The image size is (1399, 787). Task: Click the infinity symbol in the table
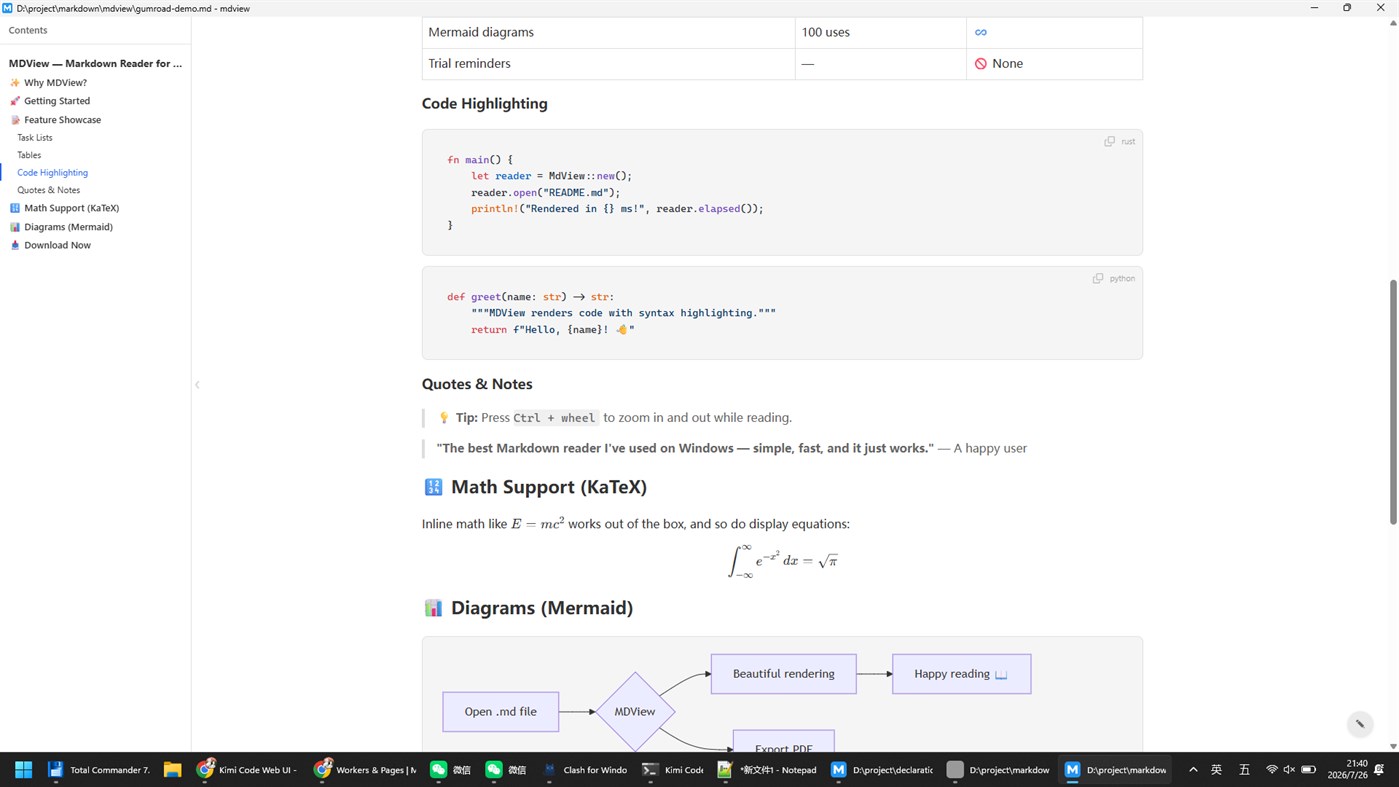pyautogui.click(x=981, y=32)
